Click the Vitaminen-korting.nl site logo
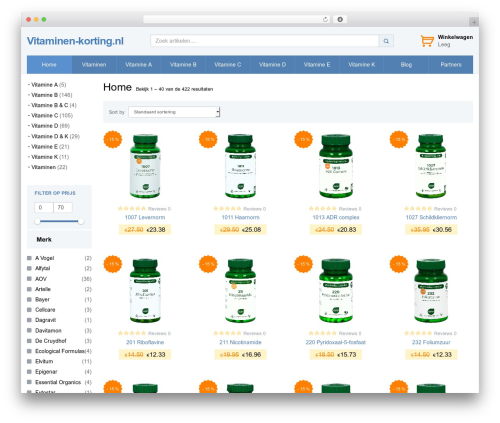The width and height of the screenshot is (500, 423). [x=75, y=41]
